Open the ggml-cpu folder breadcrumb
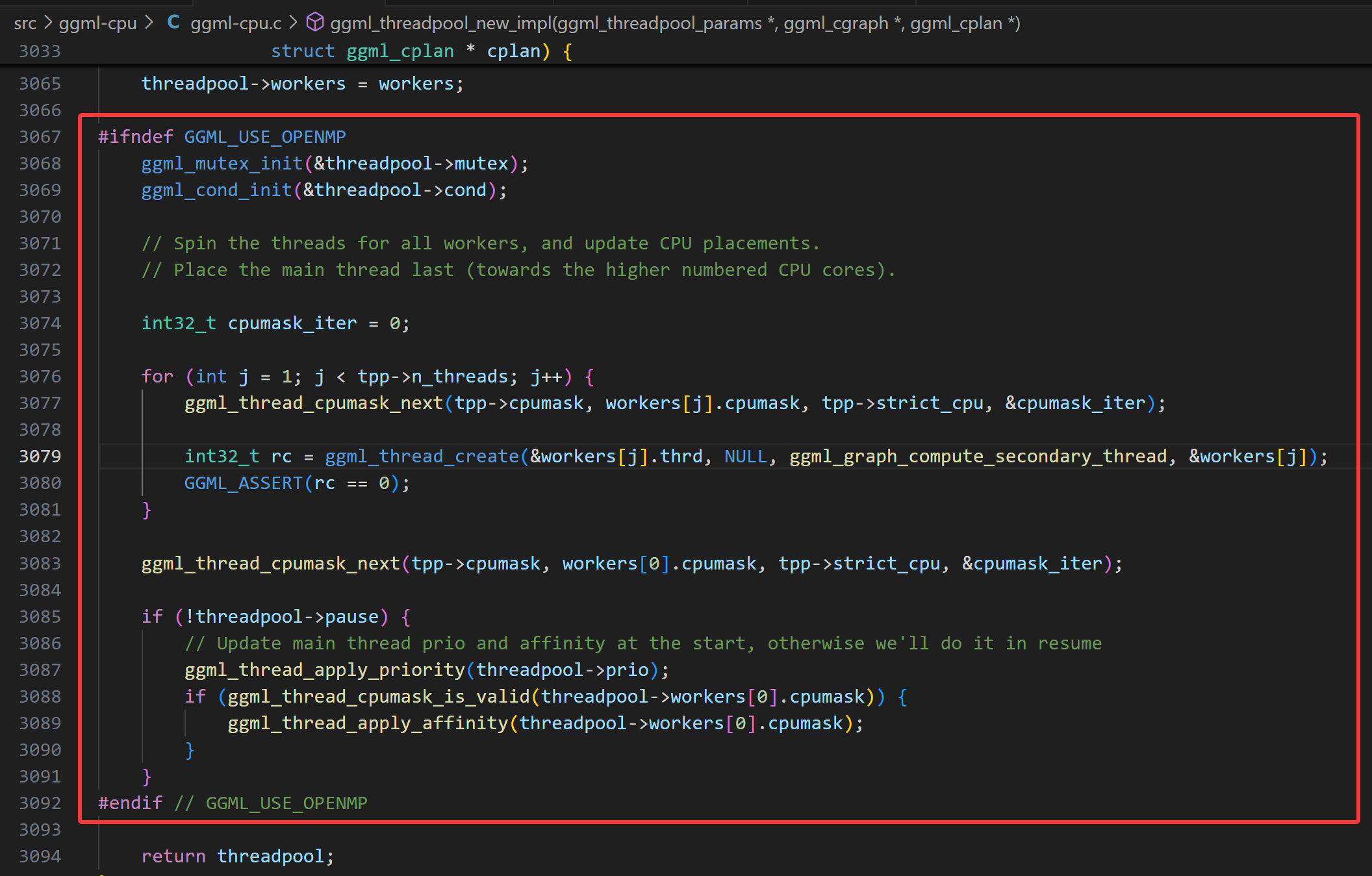The width and height of the screenshot is (1372, 876). point(97,23)
